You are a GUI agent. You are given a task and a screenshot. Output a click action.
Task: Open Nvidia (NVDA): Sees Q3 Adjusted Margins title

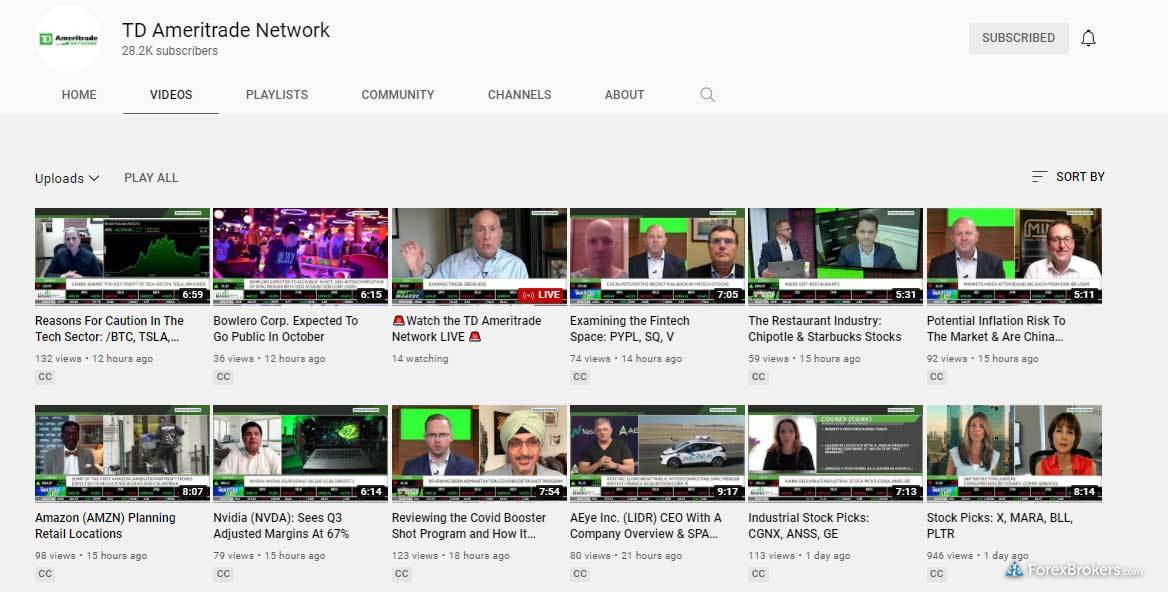tap(281, 526)
